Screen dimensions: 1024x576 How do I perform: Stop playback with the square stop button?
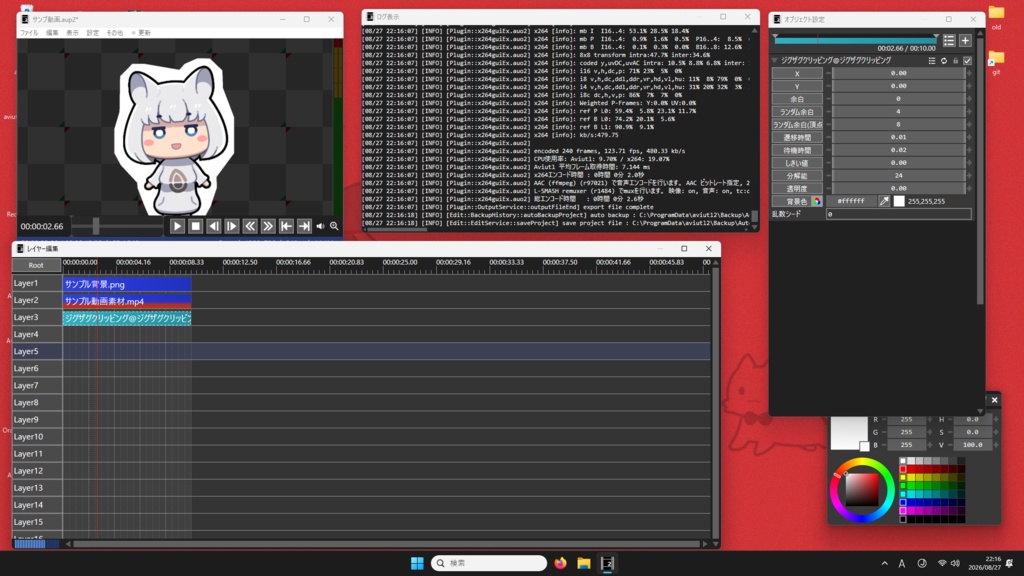(195, 226)
